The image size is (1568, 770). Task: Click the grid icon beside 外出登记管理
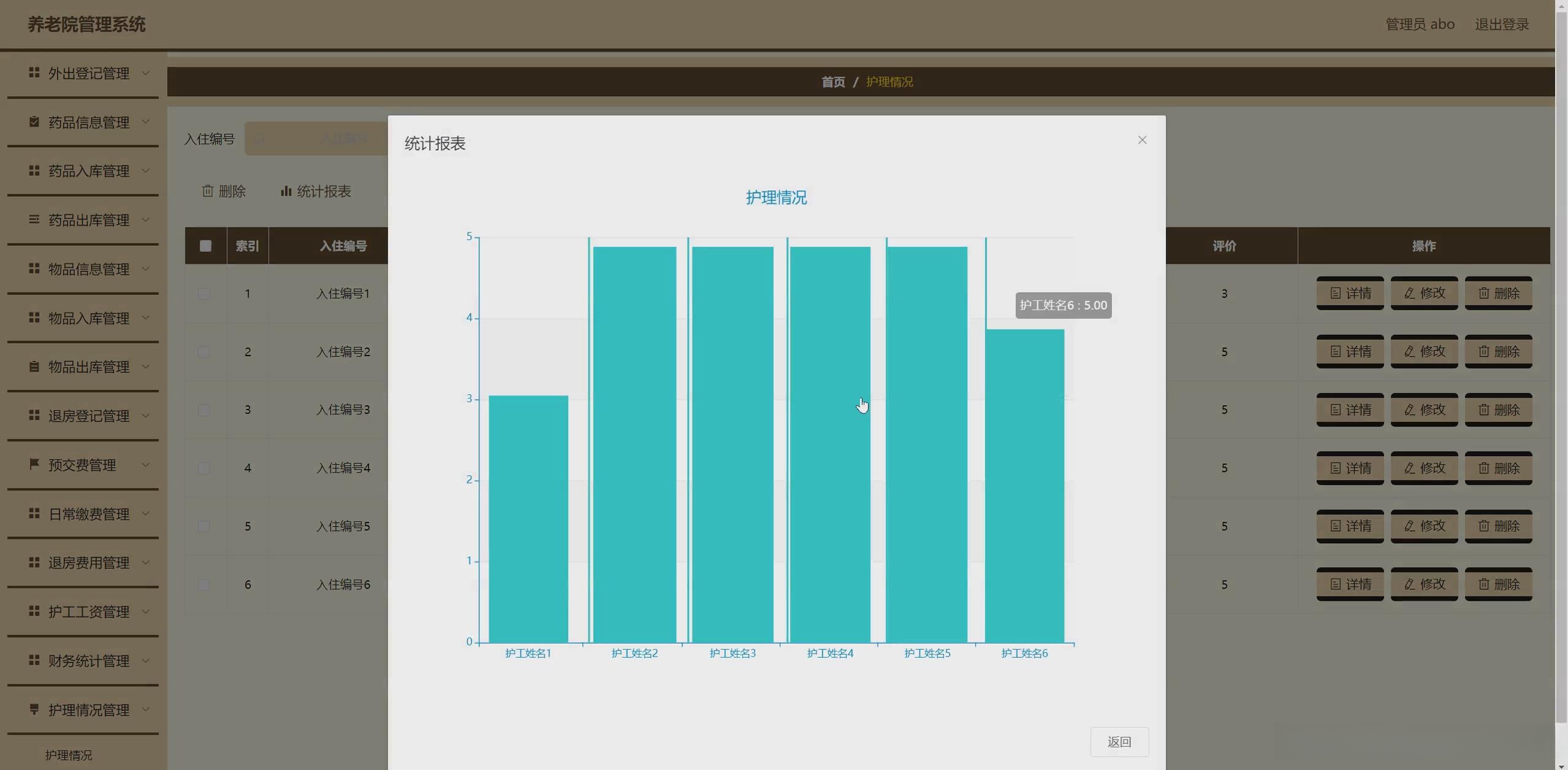pyautogui.click(x=34, y=73)
